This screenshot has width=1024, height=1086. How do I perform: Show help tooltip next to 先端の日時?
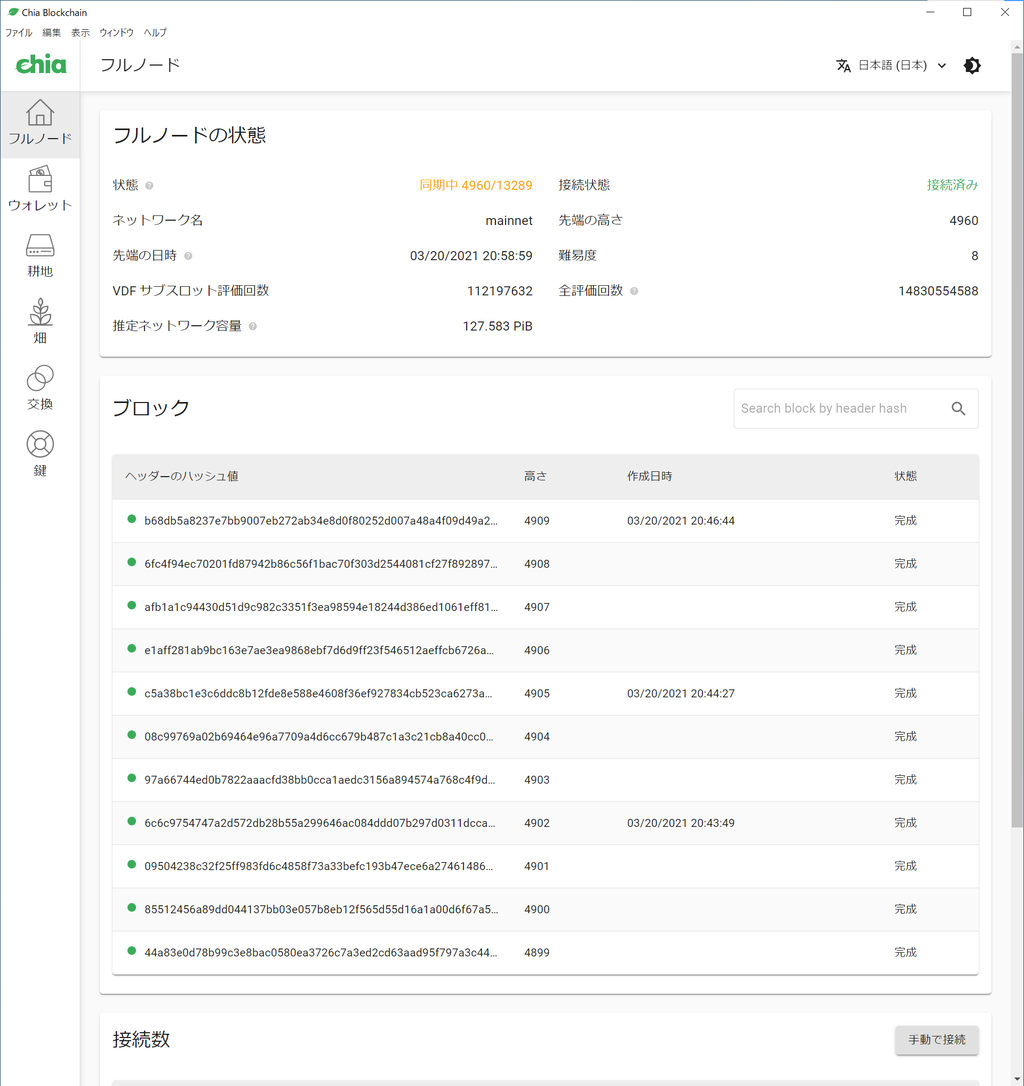[188, 256]
